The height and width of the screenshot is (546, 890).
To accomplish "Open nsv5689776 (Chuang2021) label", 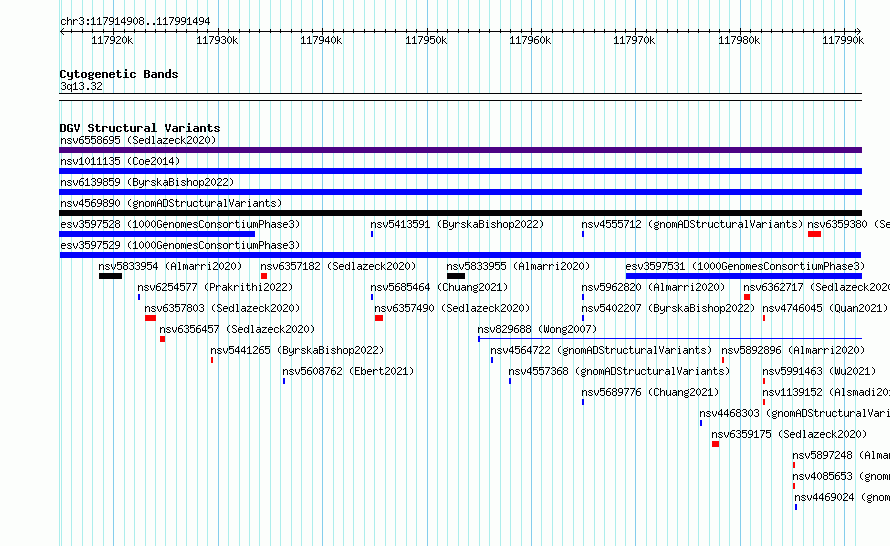I will click(x=650, y=392).
